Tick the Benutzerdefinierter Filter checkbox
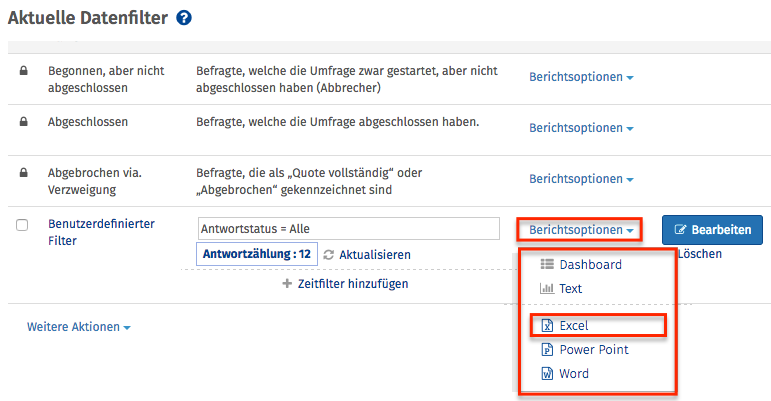Screen dimensions: 771x401 point(23,225)
